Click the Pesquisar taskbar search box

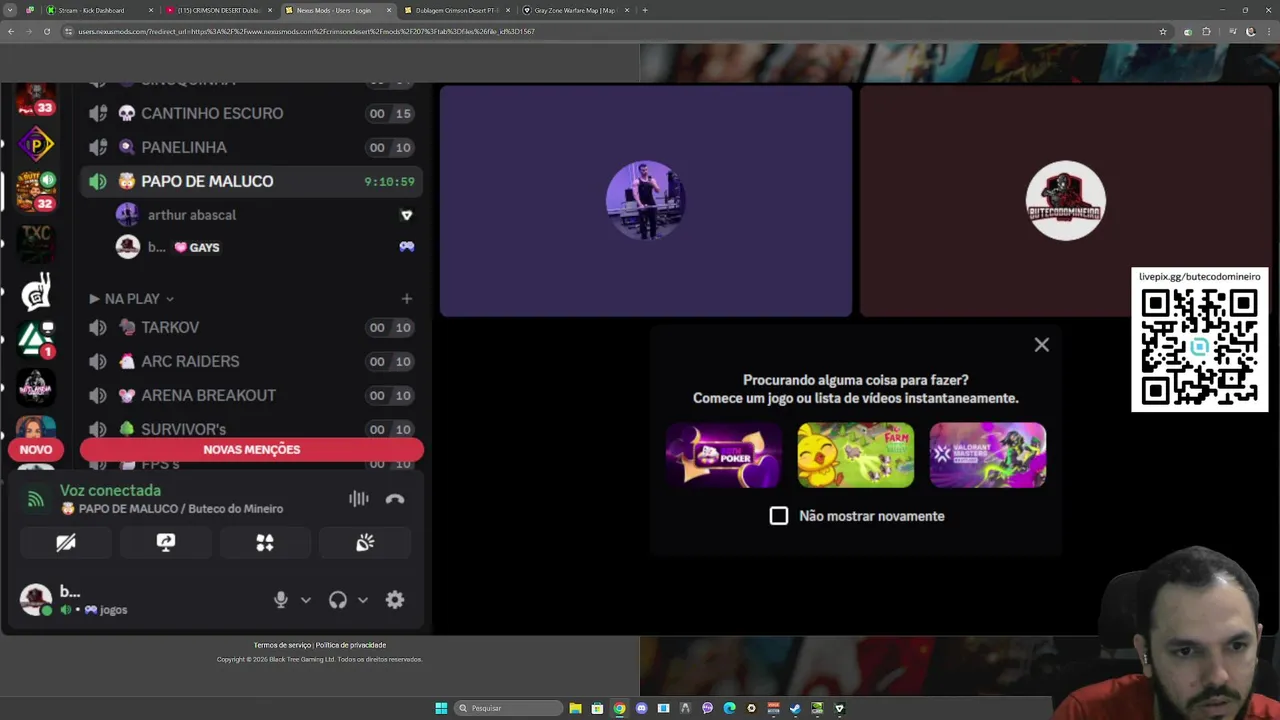tap(508, 708)
